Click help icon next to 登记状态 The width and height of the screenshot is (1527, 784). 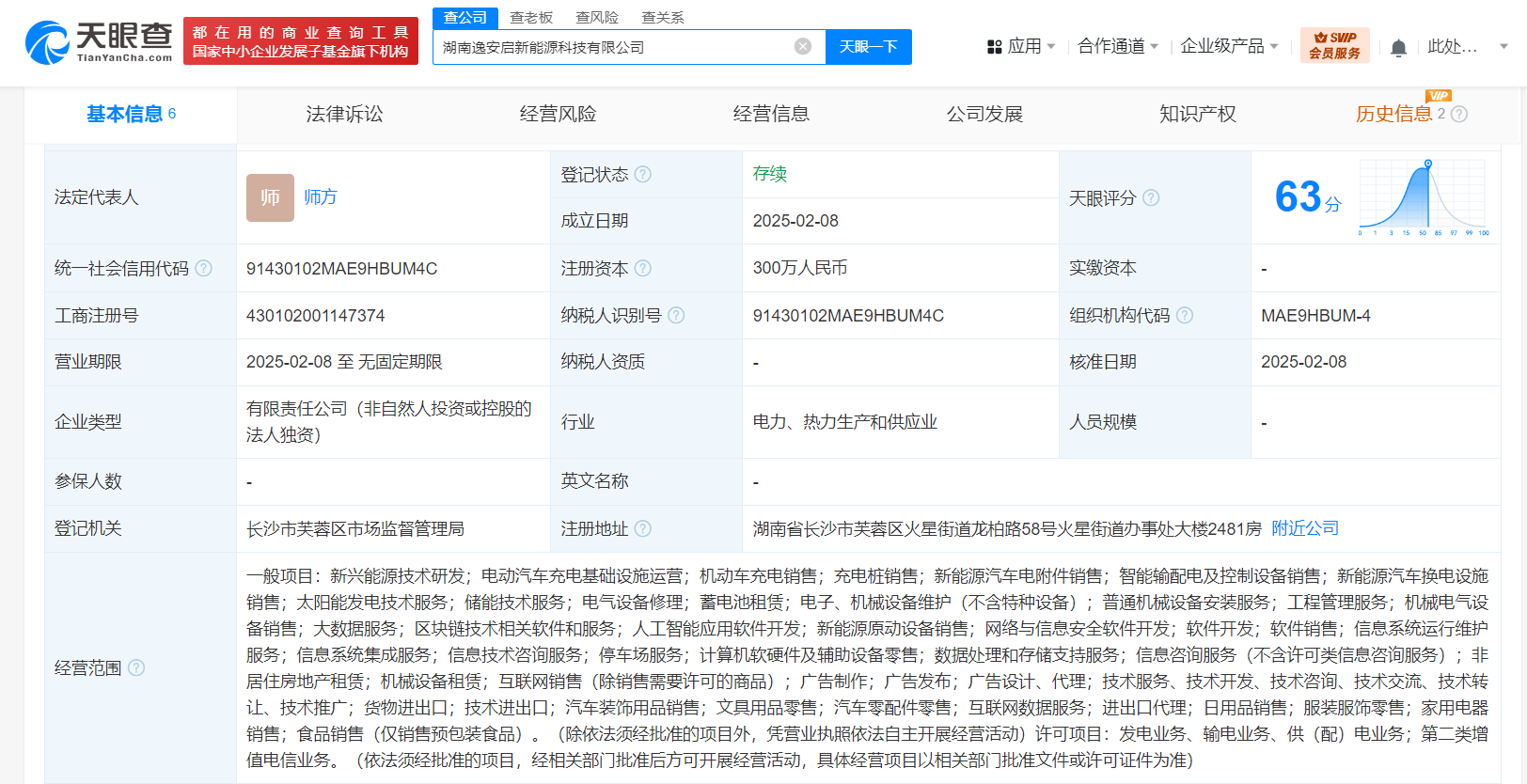tap(643, 175)
